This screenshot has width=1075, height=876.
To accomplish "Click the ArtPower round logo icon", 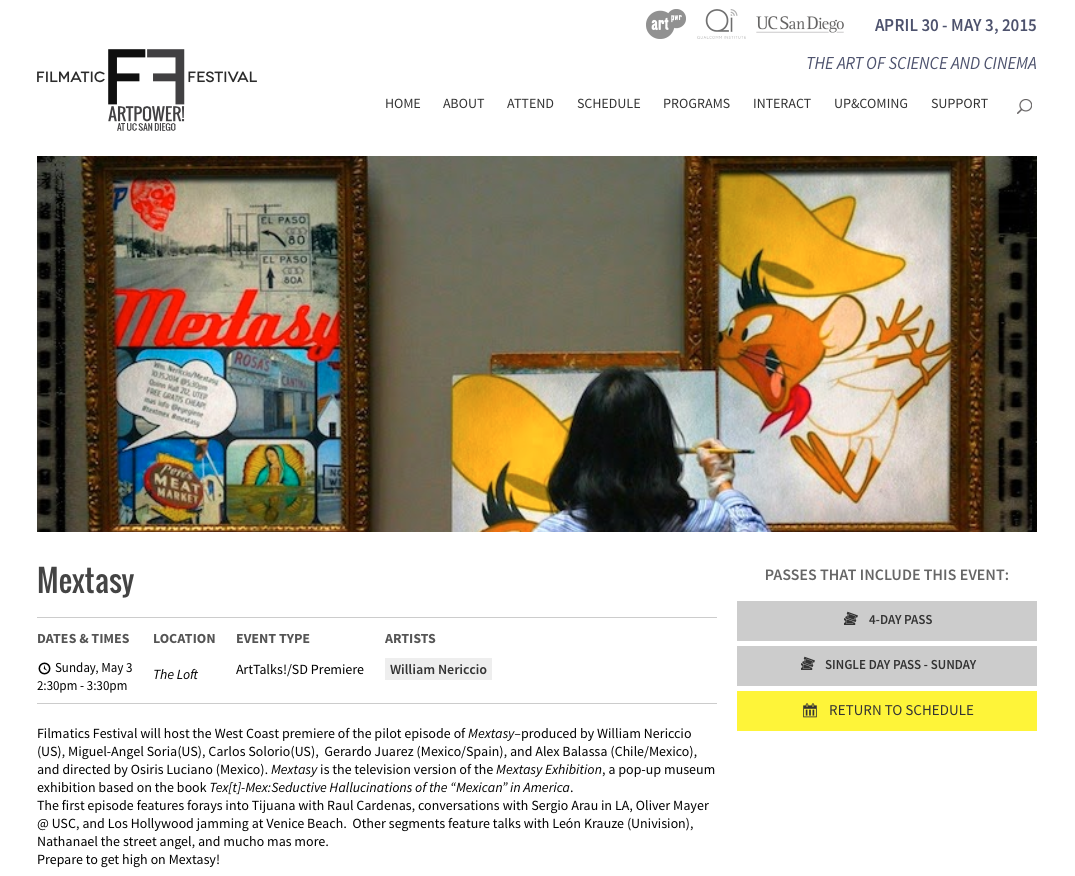I will click(665, 25).
